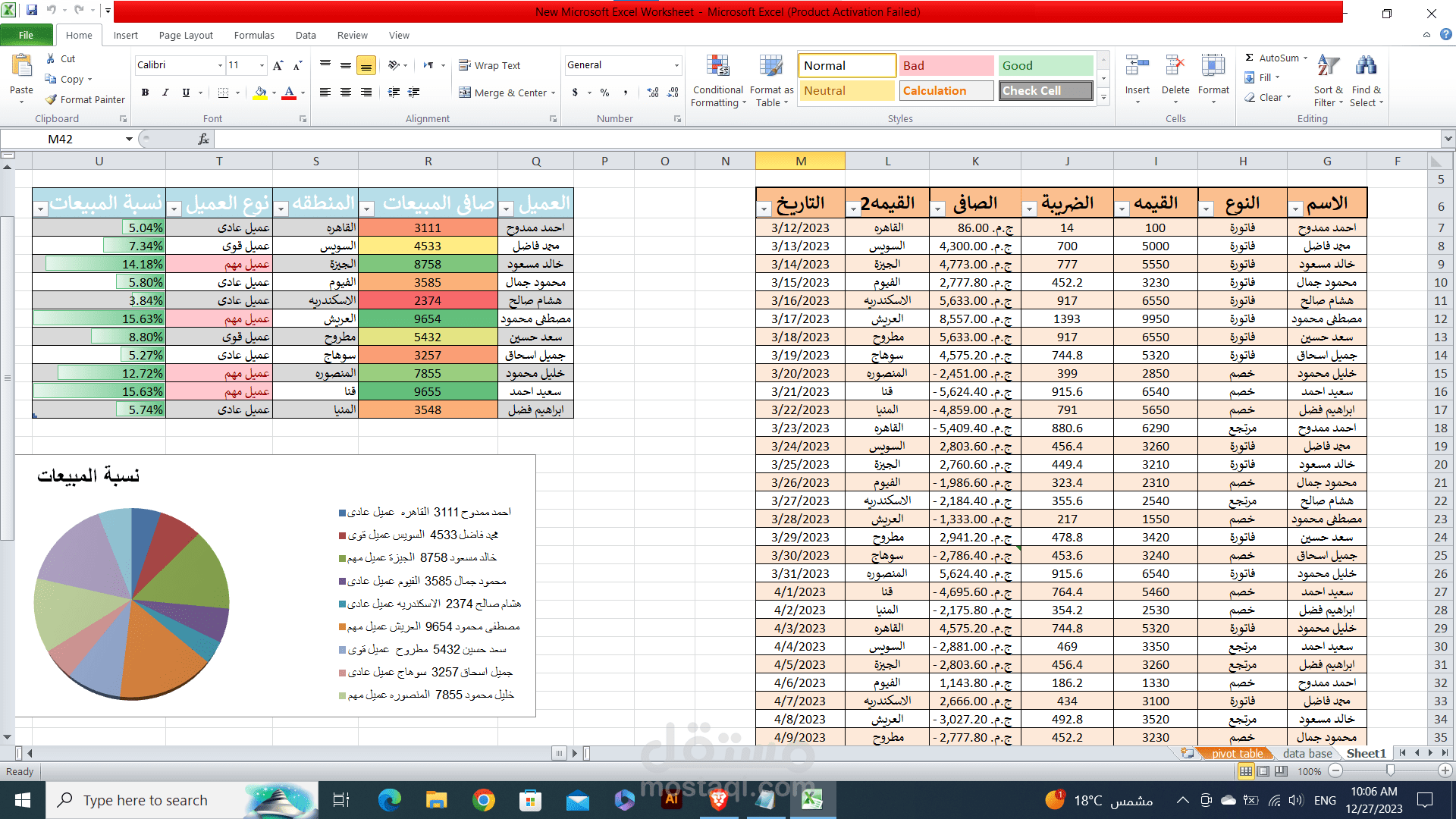The width and height of the screenshot is (1456, 819).
Task: Switch to the Insert ribbon tab
Action: (126, 35)
